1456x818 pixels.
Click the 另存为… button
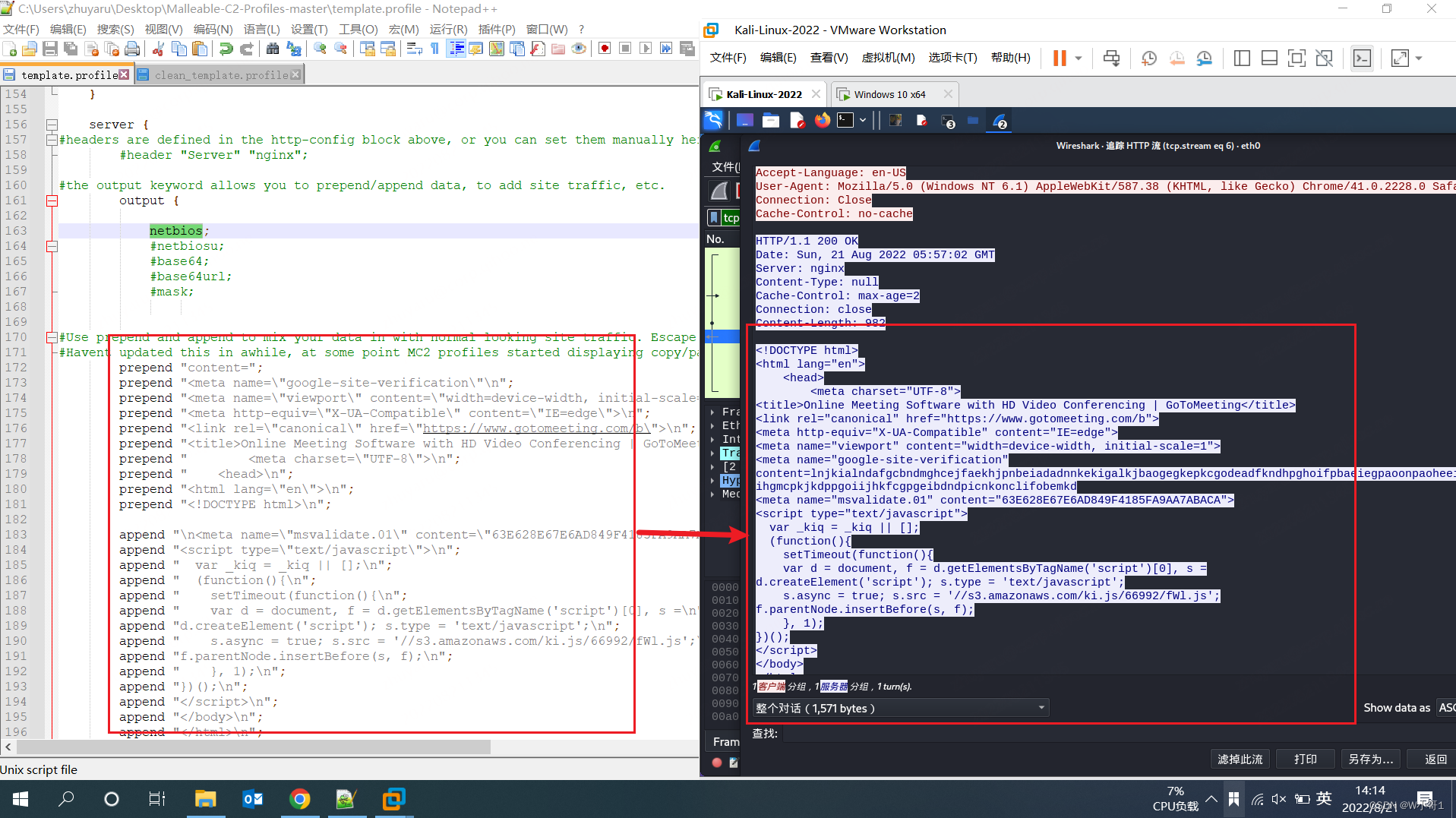tap(1371, 759)
